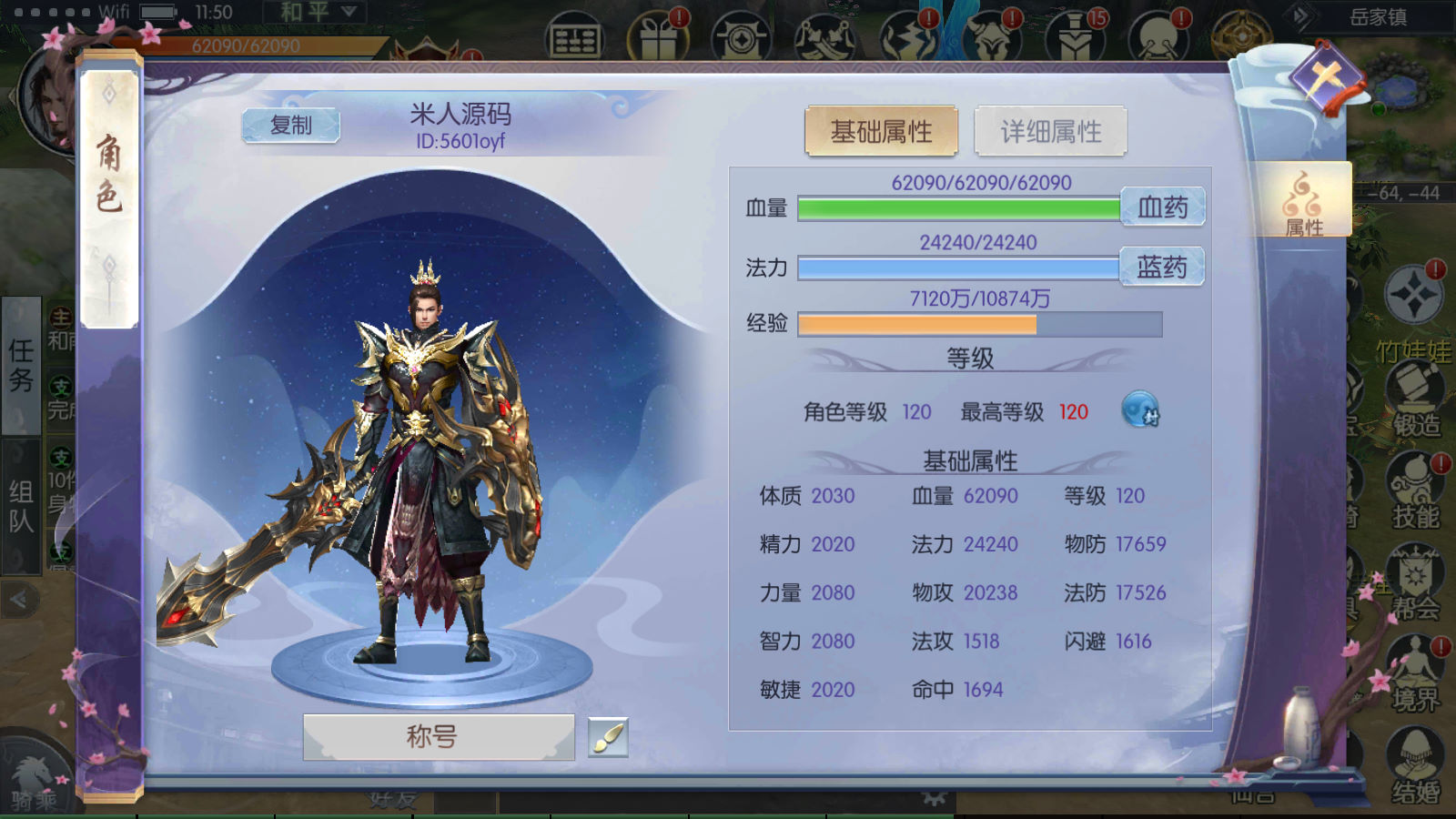Switch to the 详细属性 tab
Image resolution: width=1456 pixels, height=819 pixels.
pyautogui.click(x=1051, y=132)
